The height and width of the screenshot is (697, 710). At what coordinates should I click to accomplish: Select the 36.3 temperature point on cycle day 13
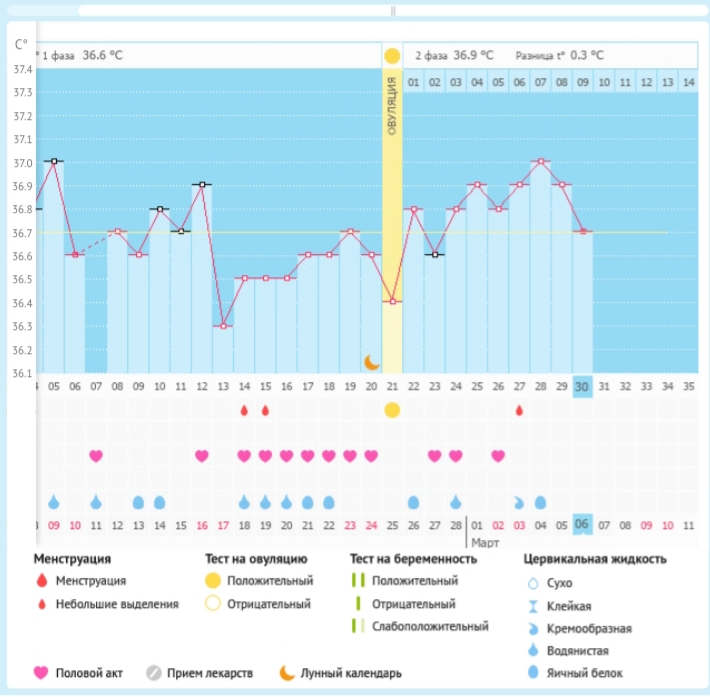[223, 326]
